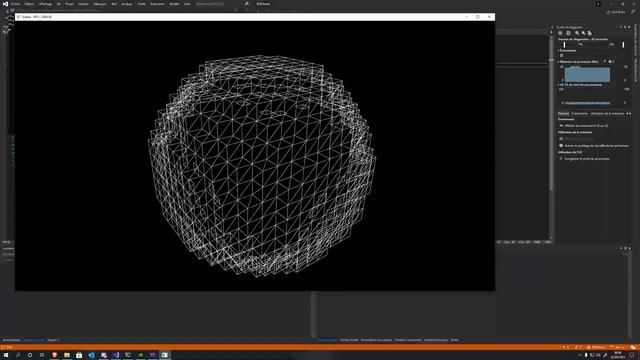Collapse the Événements graph section
This screenshot has width=640, height=360.
pos(559,51)
